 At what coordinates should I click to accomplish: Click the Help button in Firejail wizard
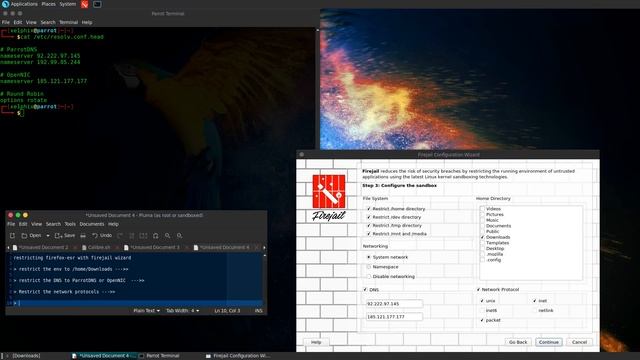coord(316,342)
